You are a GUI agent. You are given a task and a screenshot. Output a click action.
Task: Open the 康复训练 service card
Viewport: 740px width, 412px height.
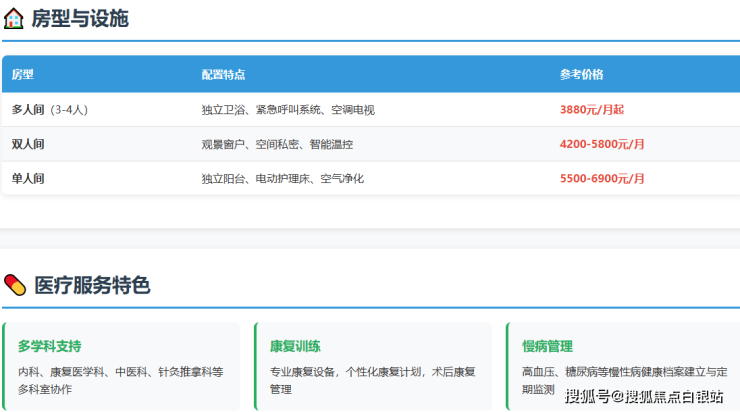(374, 366)
